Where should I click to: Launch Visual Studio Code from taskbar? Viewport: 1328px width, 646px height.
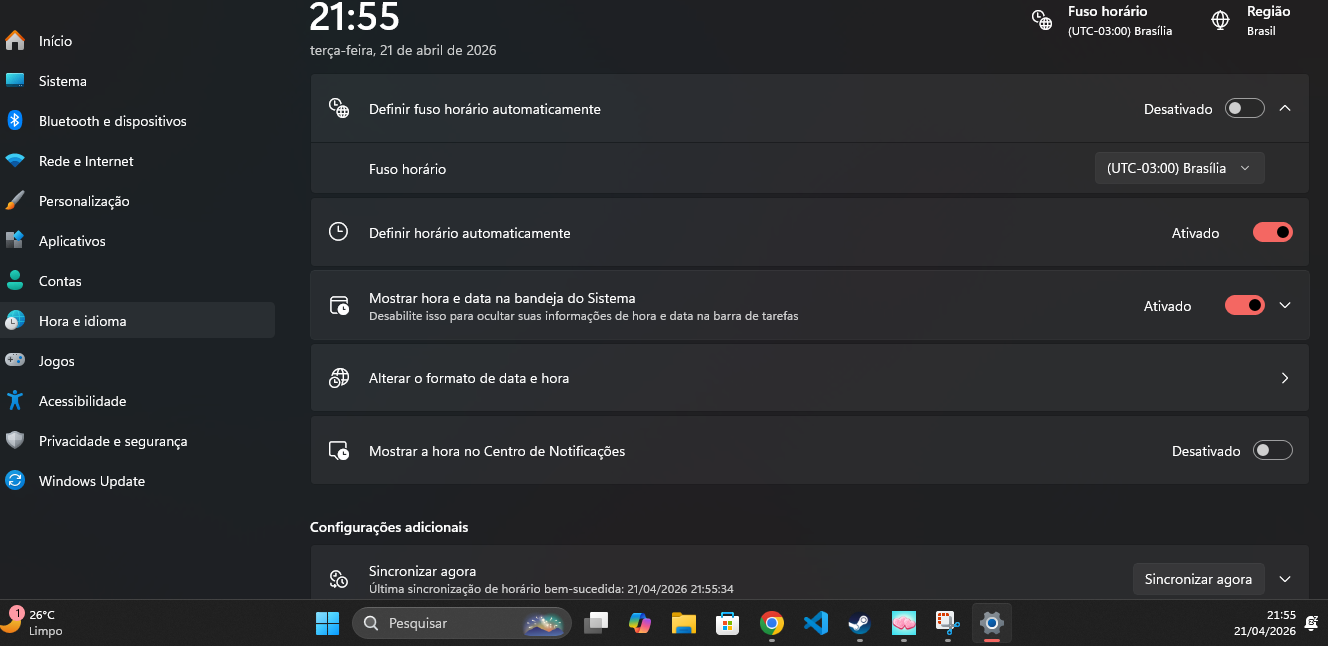pos(815,623)
